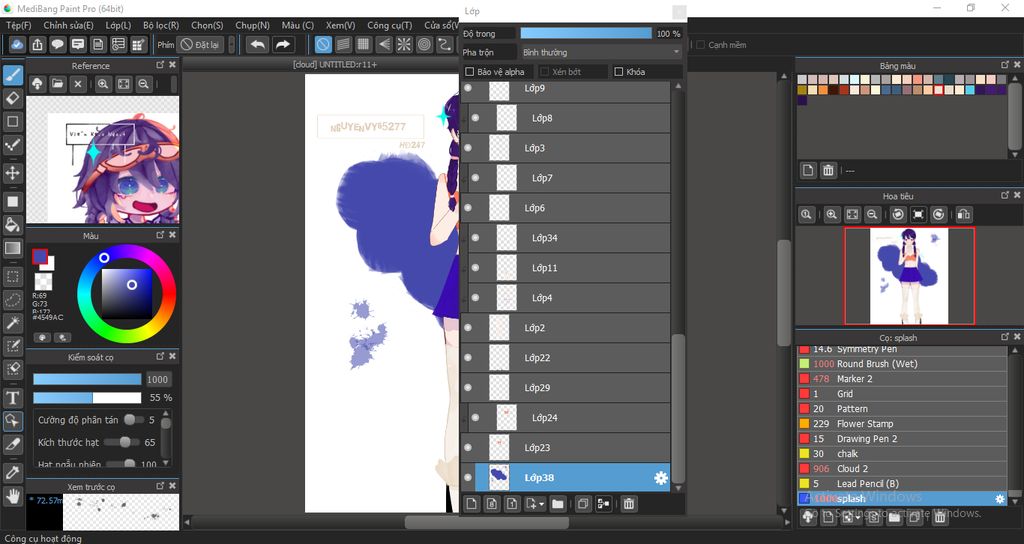Select the Lớp6 layer row
Screen dimensions: 1024x544
[x=566, y=208]
